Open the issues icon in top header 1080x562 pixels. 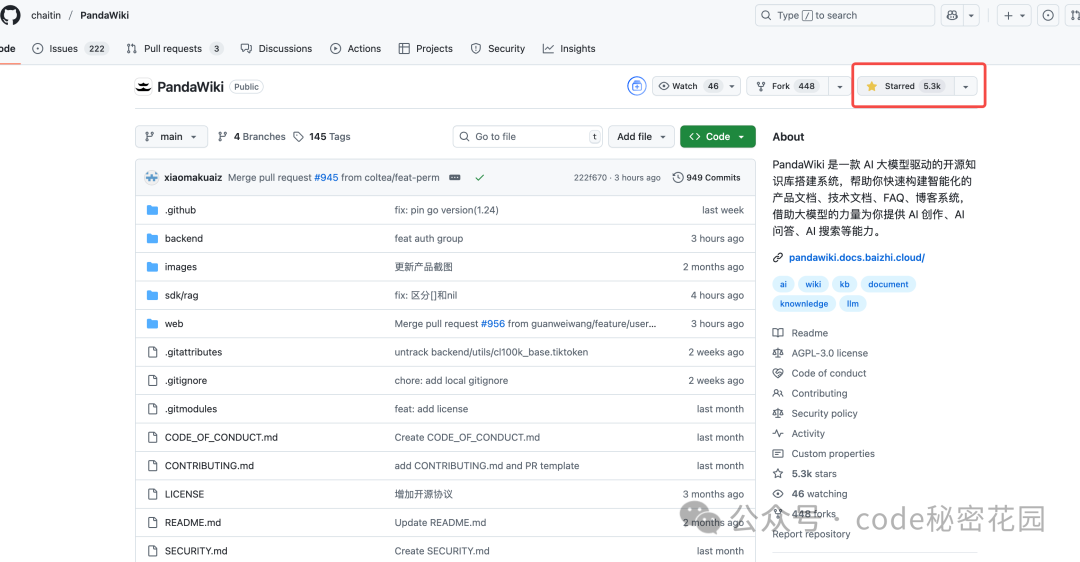click(1048, 15)
